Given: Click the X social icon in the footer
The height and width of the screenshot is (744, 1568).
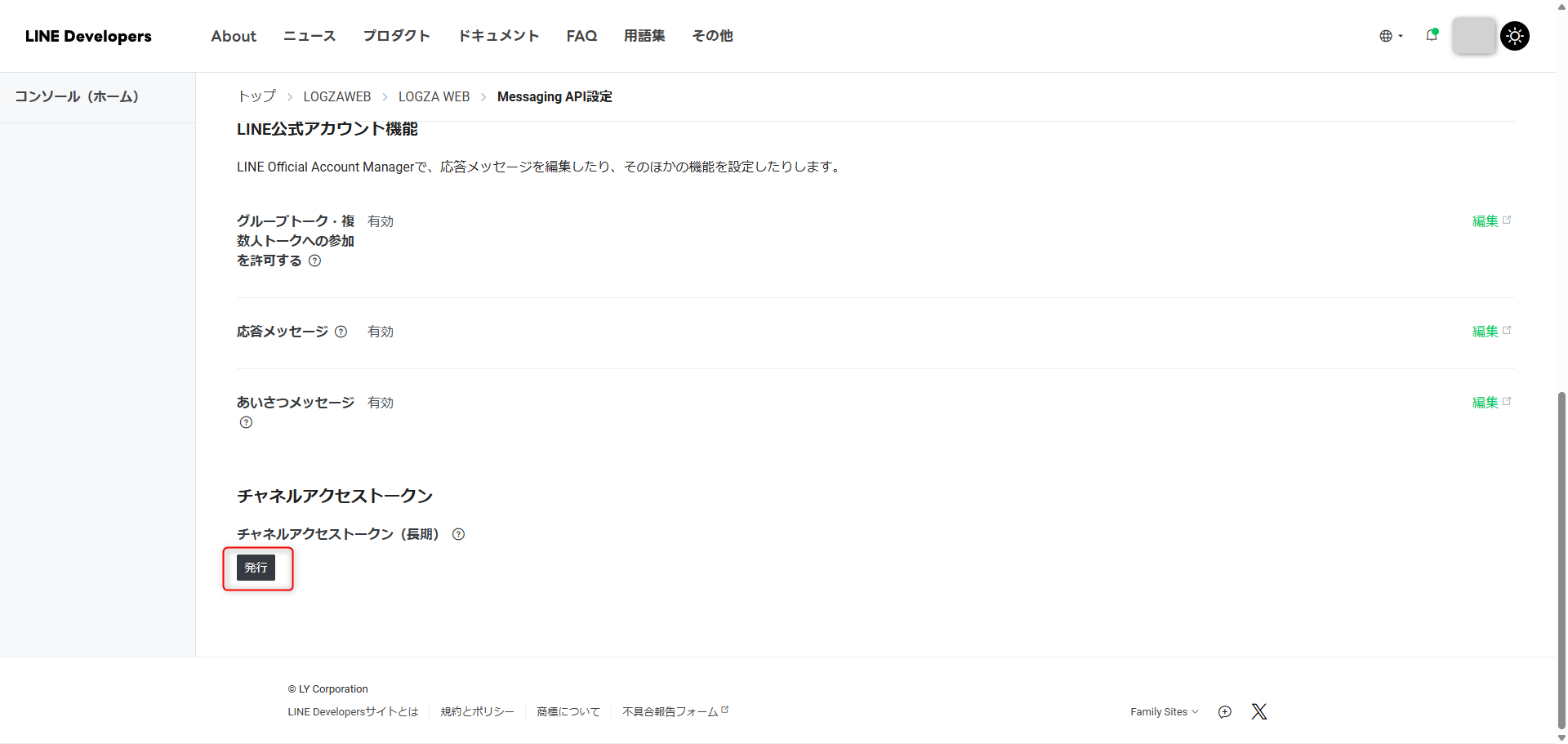Looking at the screenshot, I should point(1258,711).
